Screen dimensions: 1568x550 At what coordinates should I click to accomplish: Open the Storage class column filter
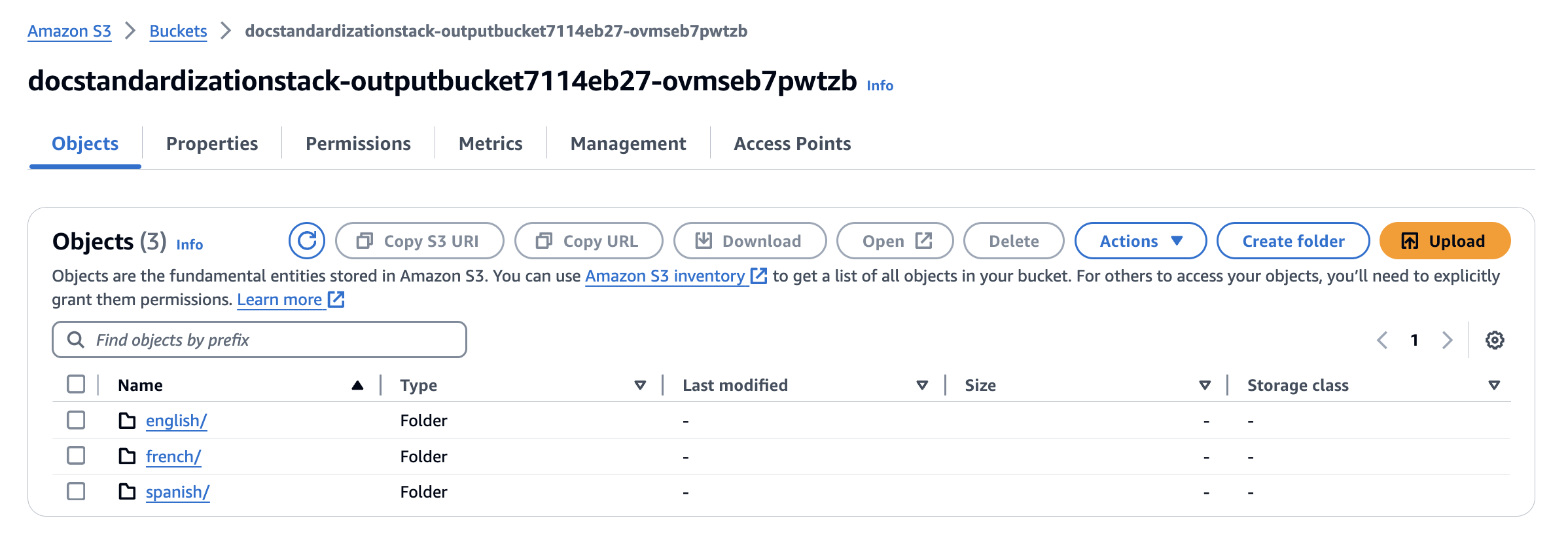pyautogui.click(x=1493, y=385)
